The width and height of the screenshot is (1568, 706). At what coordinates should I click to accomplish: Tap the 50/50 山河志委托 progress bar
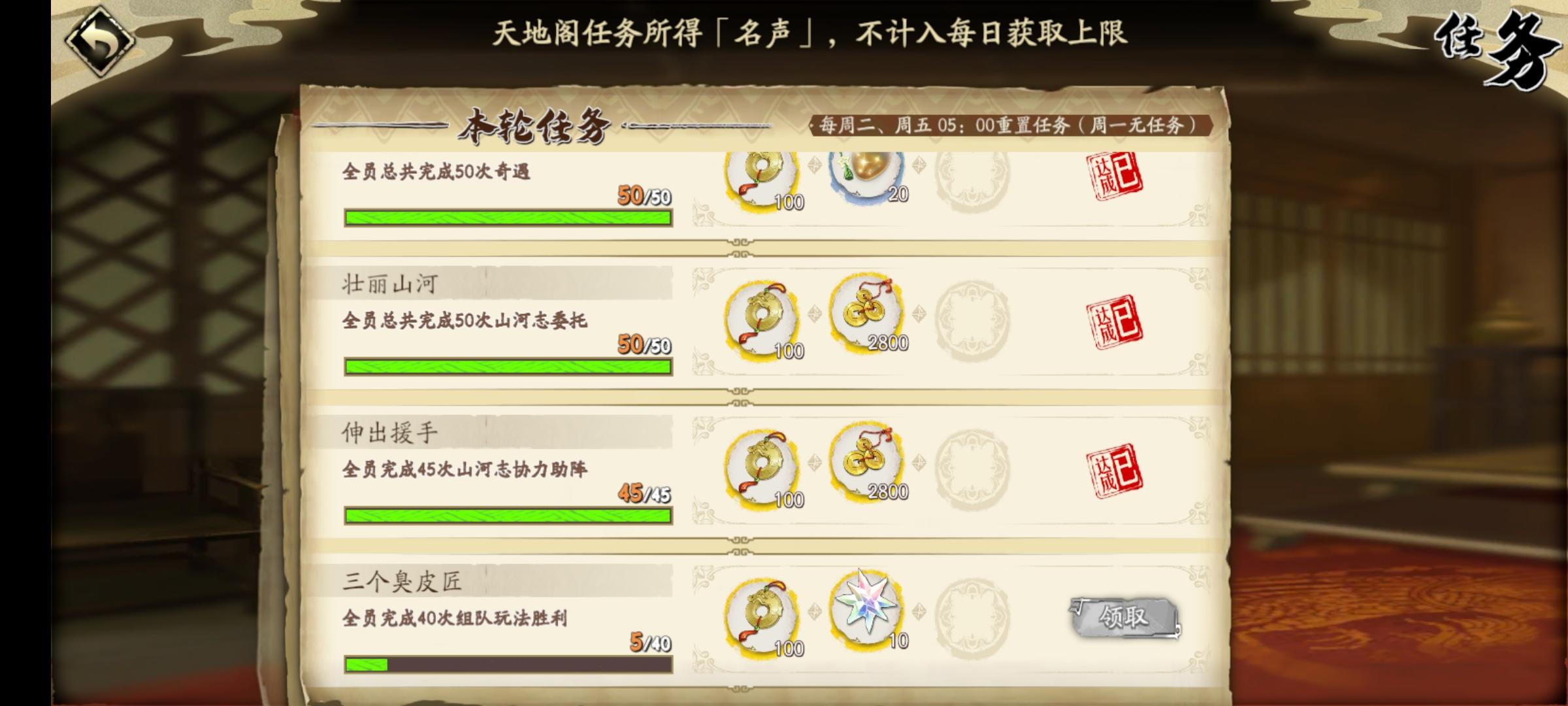pos(508,367)
